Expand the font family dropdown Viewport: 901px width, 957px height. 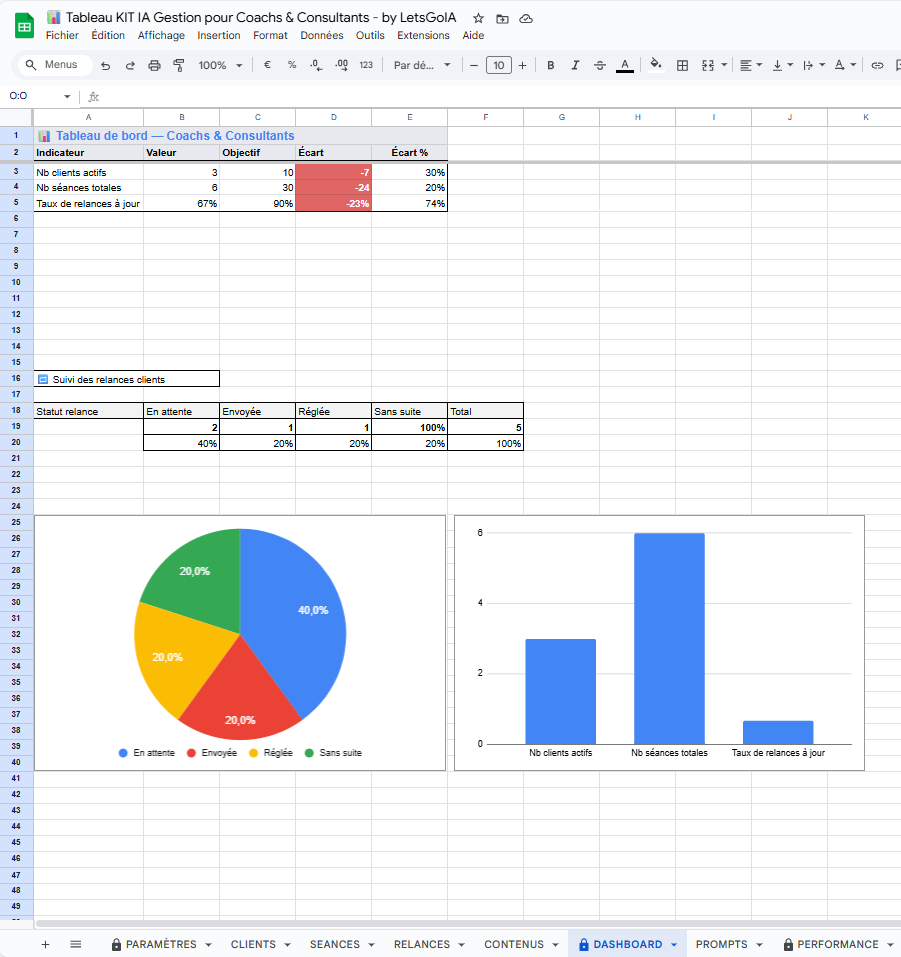tap(422, 65)
